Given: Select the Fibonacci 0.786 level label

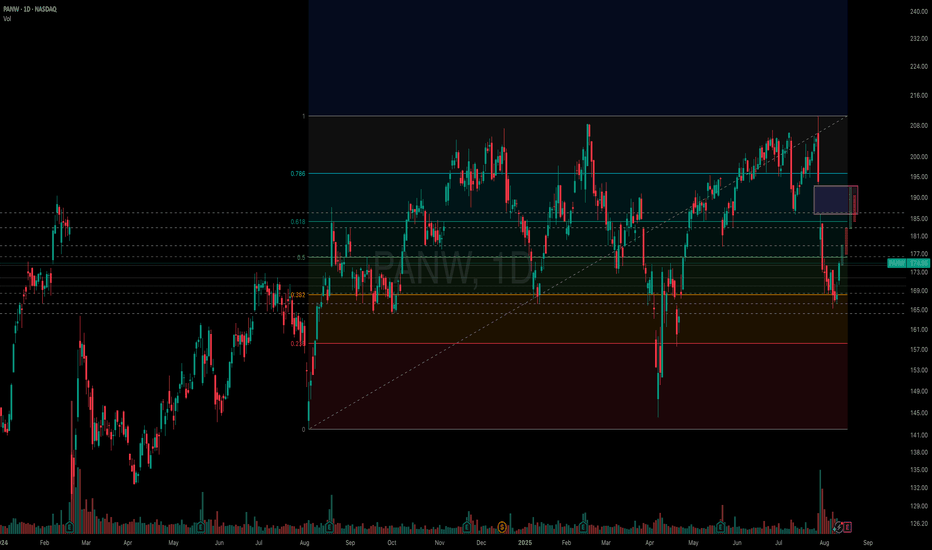Looking at the screenshot, I should [x=298, y=174].
